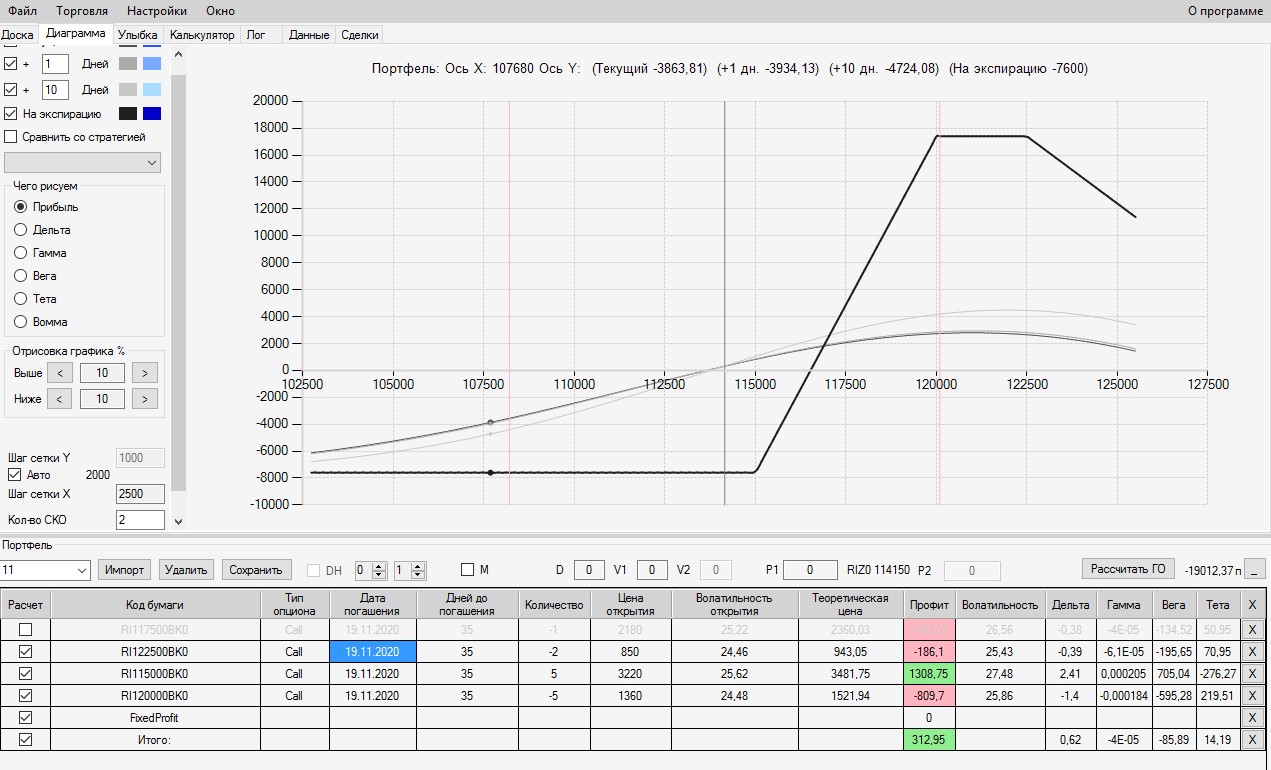Viewport: 1271px width, 770px height.
Task: Pick the gray swatch for 1 Дней
Action: pos(128,64)
